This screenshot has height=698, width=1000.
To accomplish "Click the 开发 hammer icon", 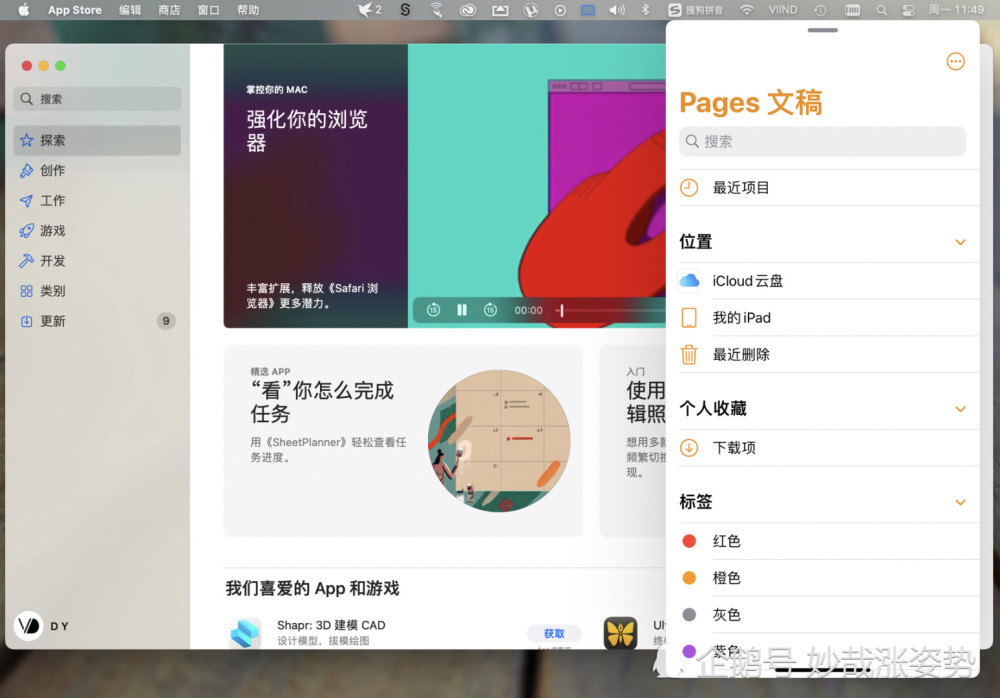I will 26,261.
